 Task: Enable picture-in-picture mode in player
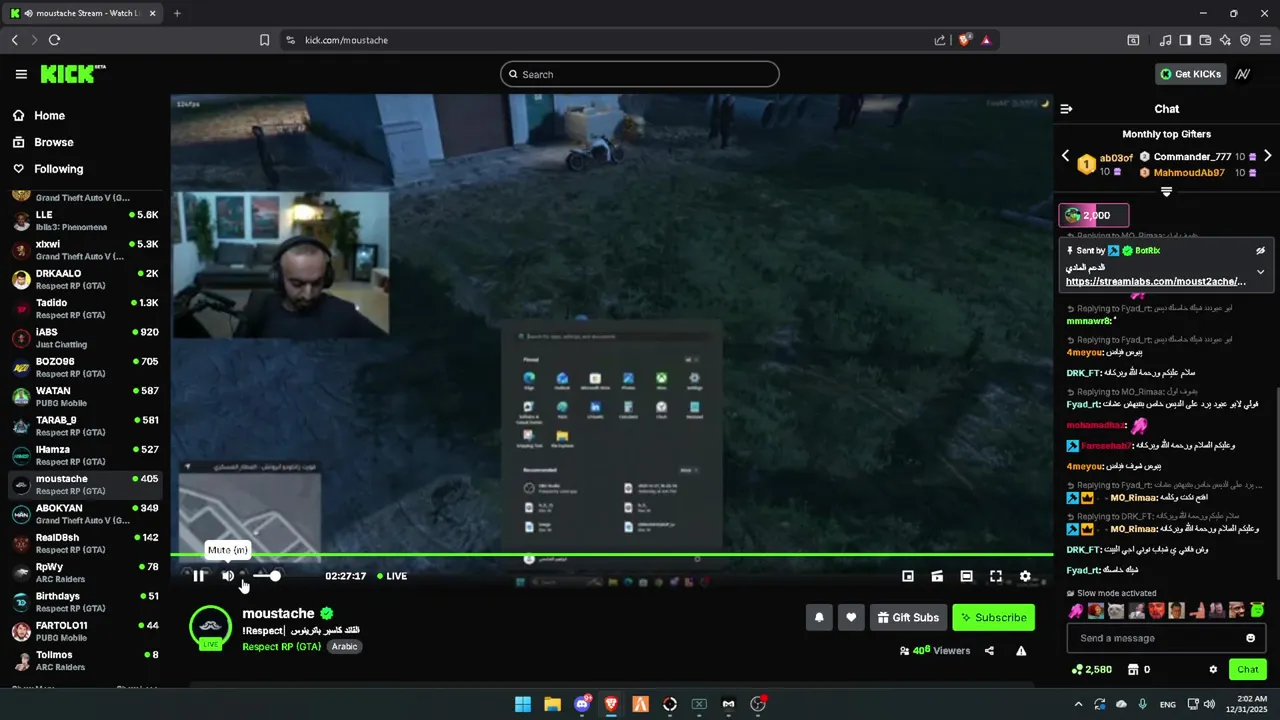coord(908,576)
